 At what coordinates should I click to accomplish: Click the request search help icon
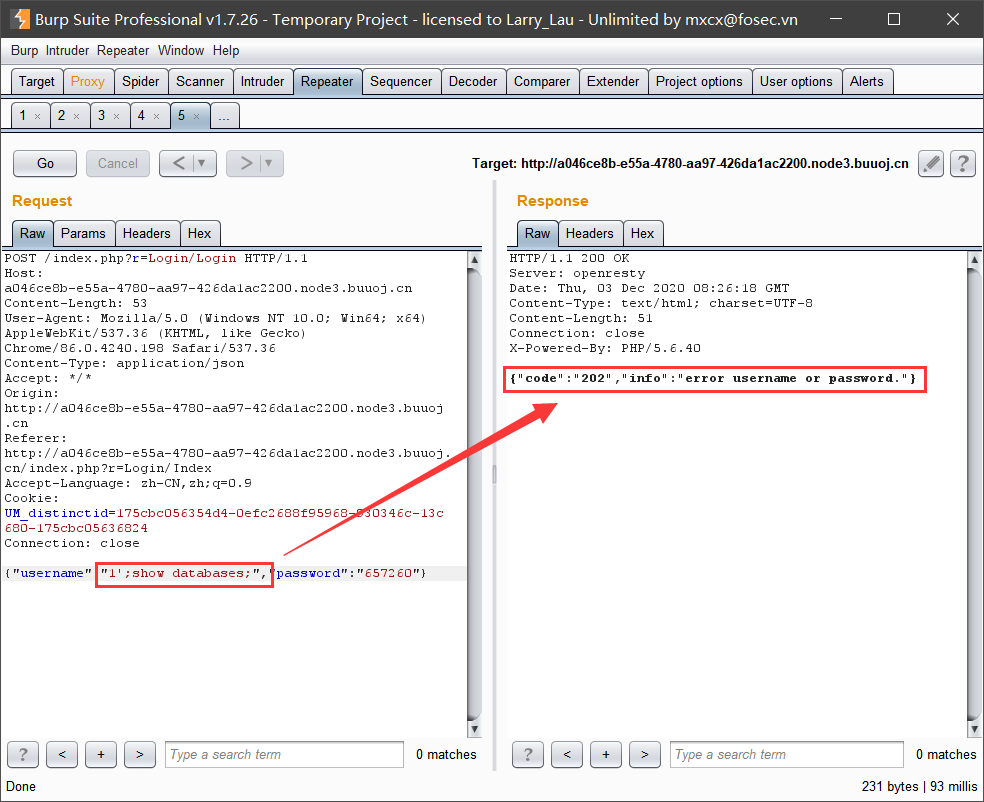point(23,754)
